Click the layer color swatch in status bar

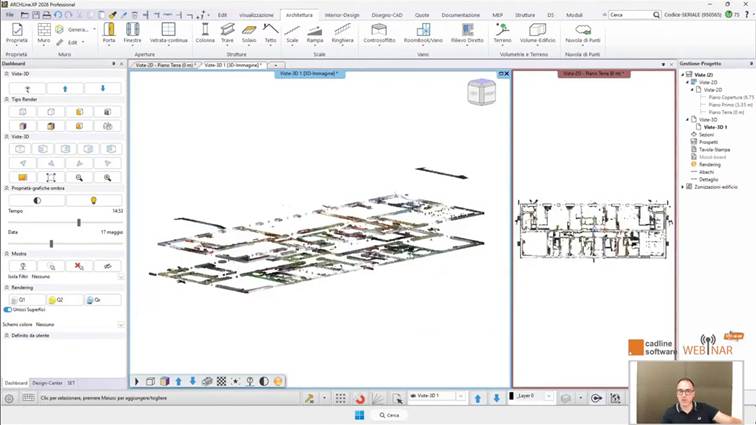(512, 396)
